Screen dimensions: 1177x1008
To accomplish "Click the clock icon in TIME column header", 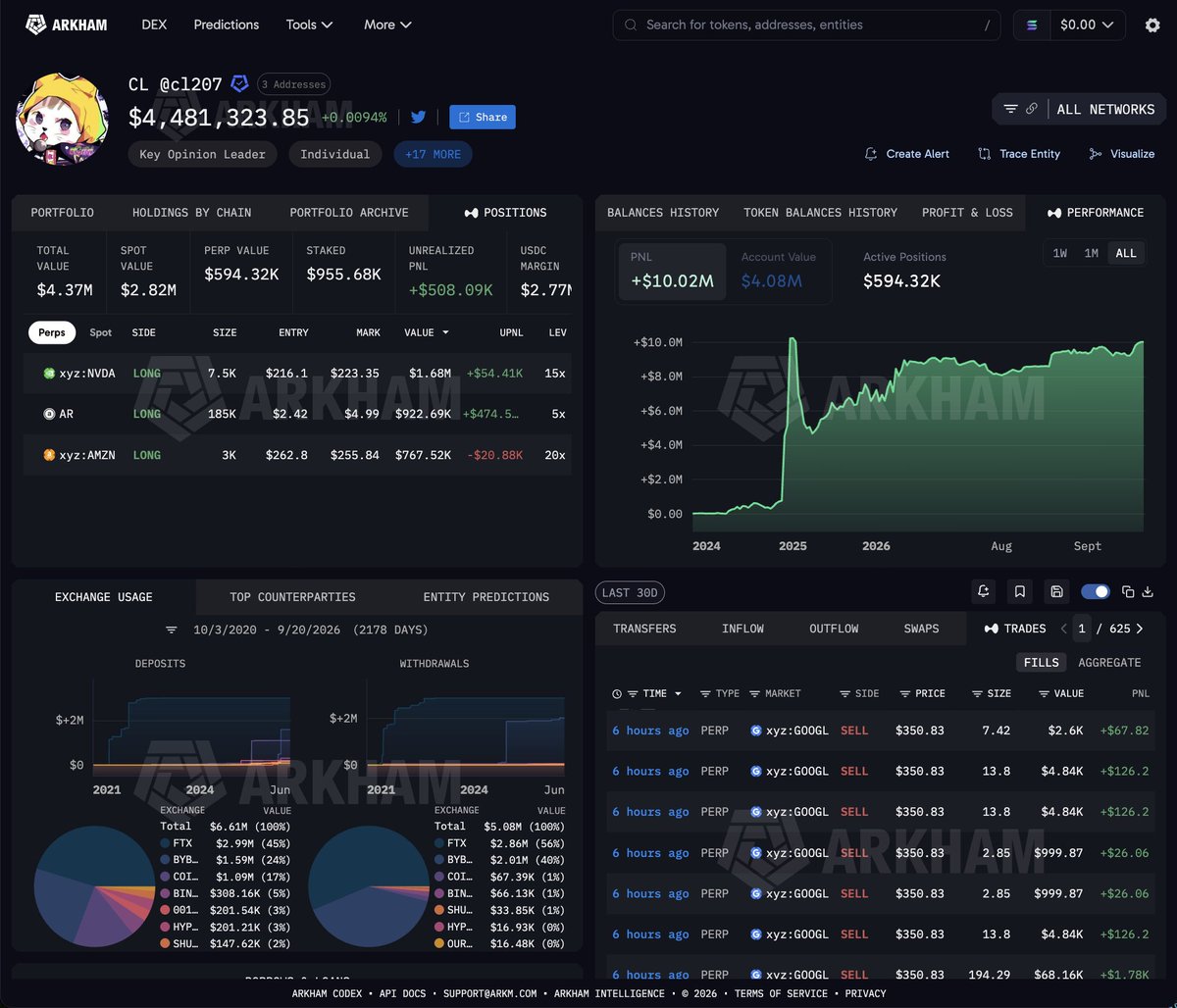I will coord(617,693).
